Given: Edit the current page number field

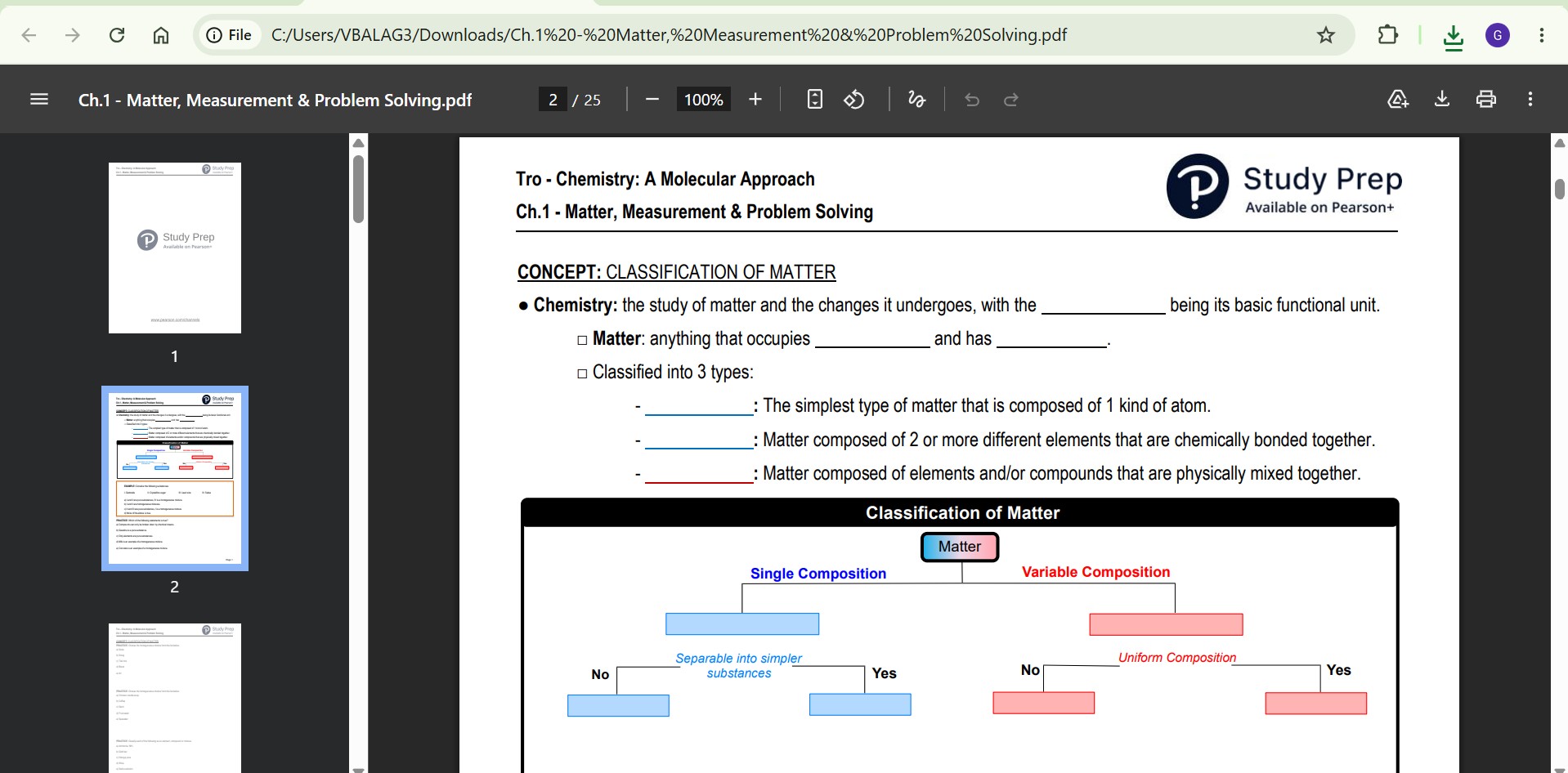Looking at the screenshot, I should pos(553,100).
